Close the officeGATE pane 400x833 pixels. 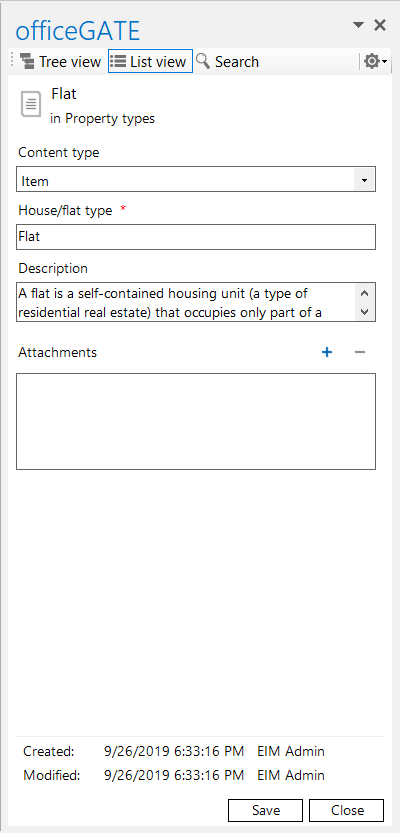pos(380,24)
